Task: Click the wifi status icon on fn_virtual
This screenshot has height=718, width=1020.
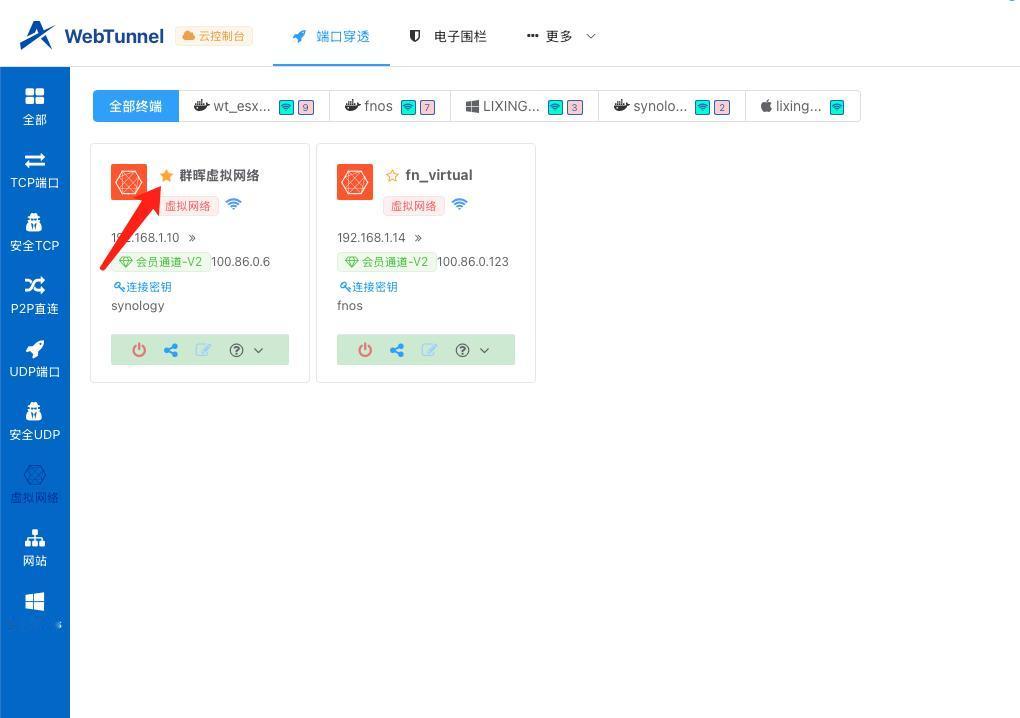Action: (x=459, y=204)
